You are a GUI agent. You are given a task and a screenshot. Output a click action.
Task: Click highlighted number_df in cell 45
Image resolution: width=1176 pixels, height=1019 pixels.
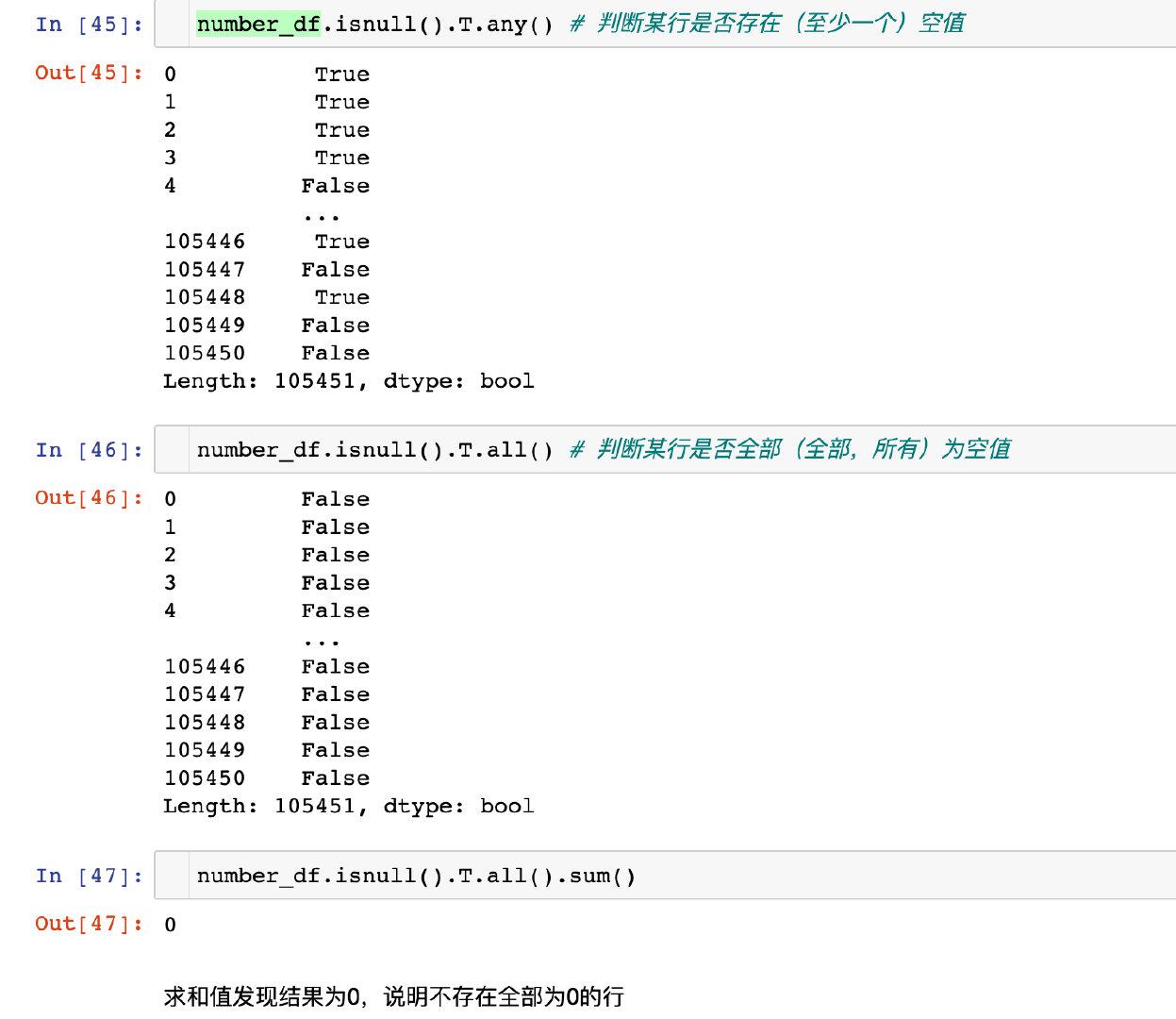258,25
